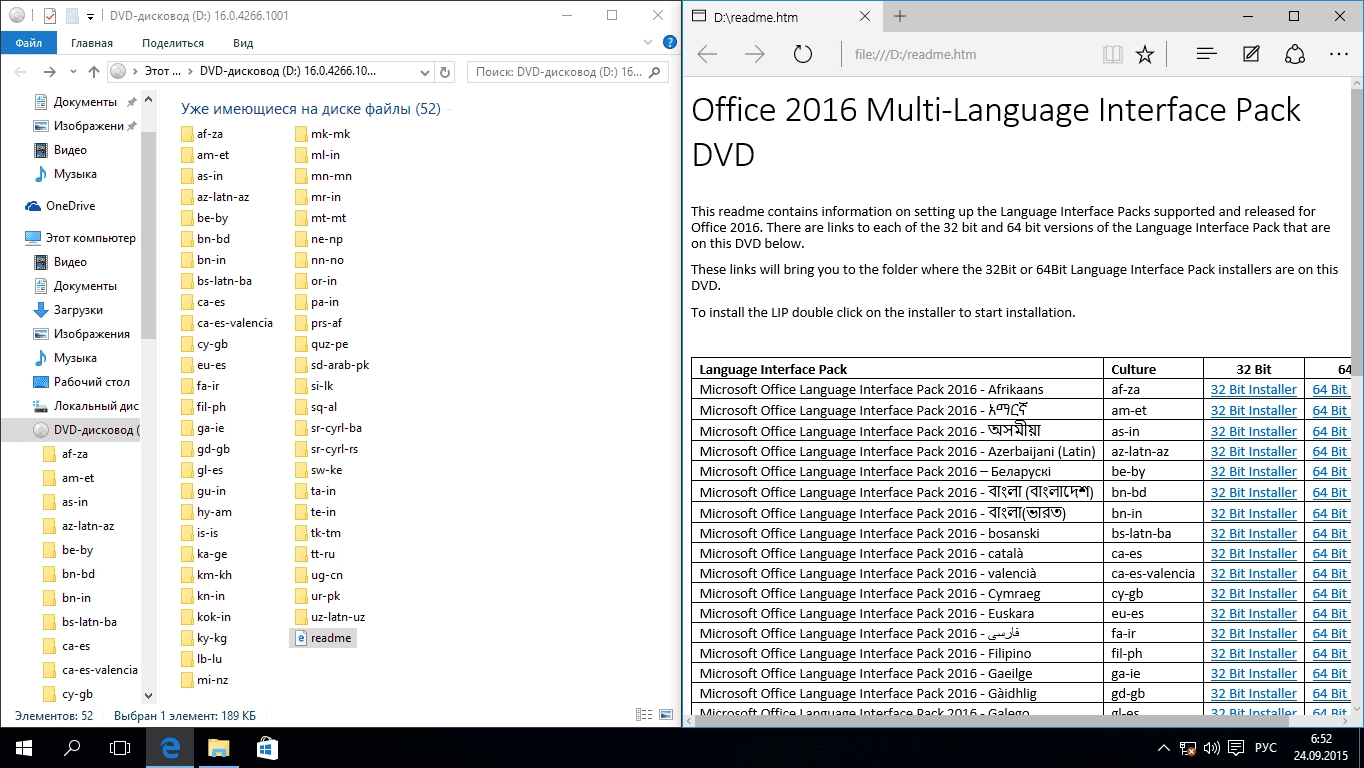Open 32 Bit Installer link for Cymraeg
The height and width of the screenshot is (768, 1364).
[x=1253, y=594]
